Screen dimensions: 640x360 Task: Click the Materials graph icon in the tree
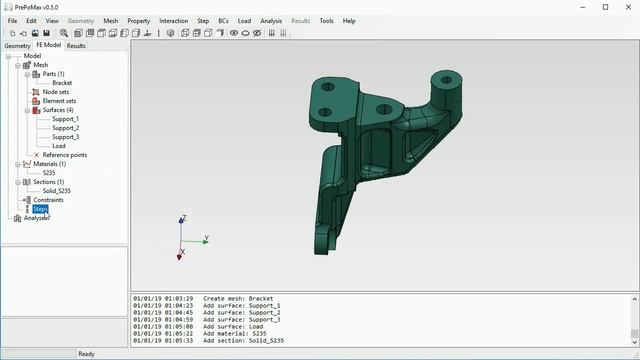[x=27, y=164]
